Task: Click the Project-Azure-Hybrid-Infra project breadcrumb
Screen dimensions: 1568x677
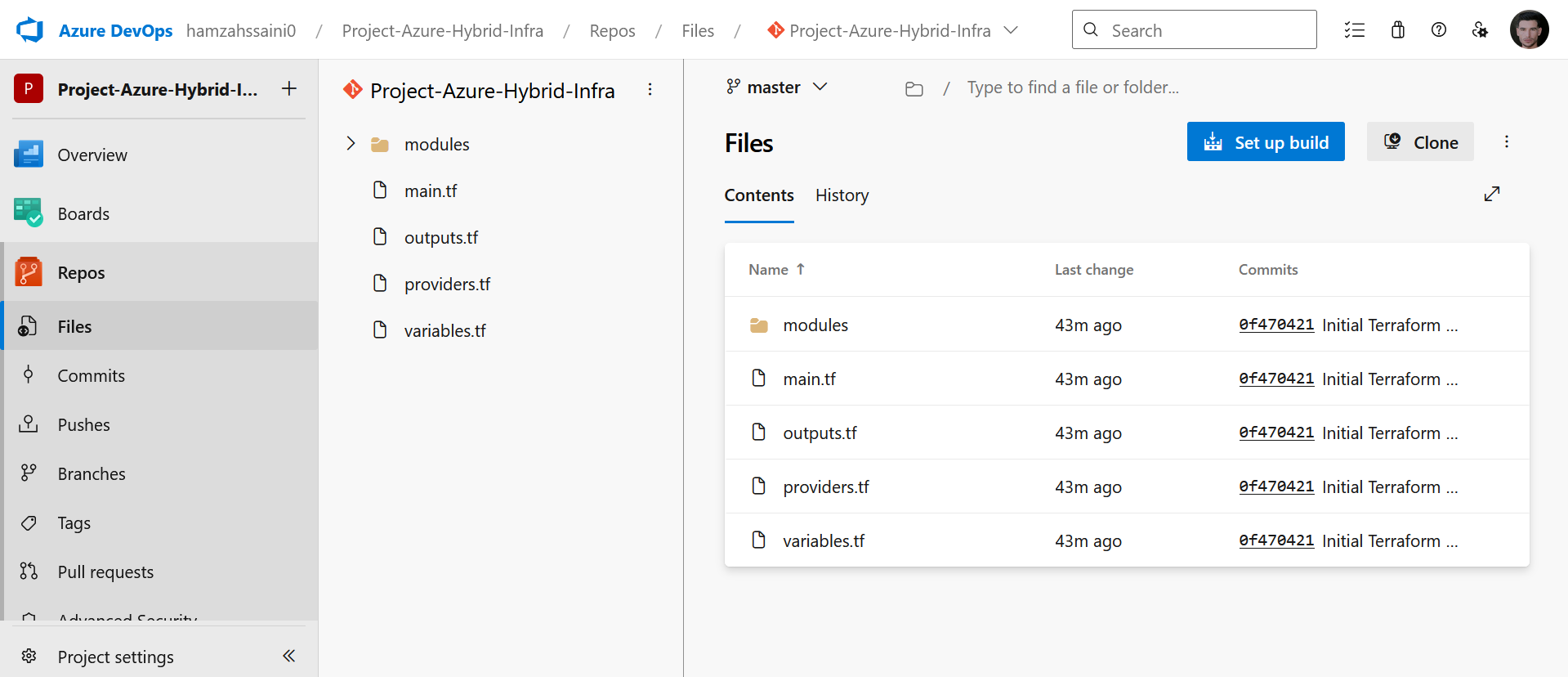Action: [443, 30]
